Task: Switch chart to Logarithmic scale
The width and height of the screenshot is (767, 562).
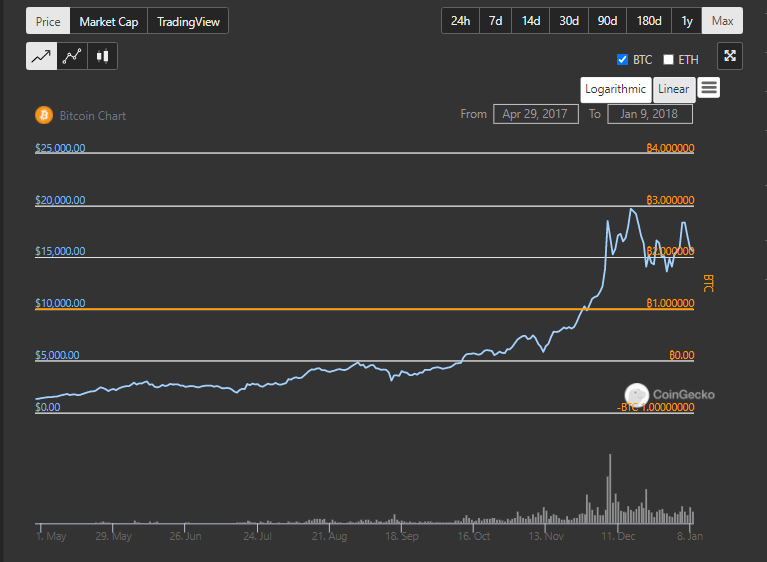Action: pos(616,90)
